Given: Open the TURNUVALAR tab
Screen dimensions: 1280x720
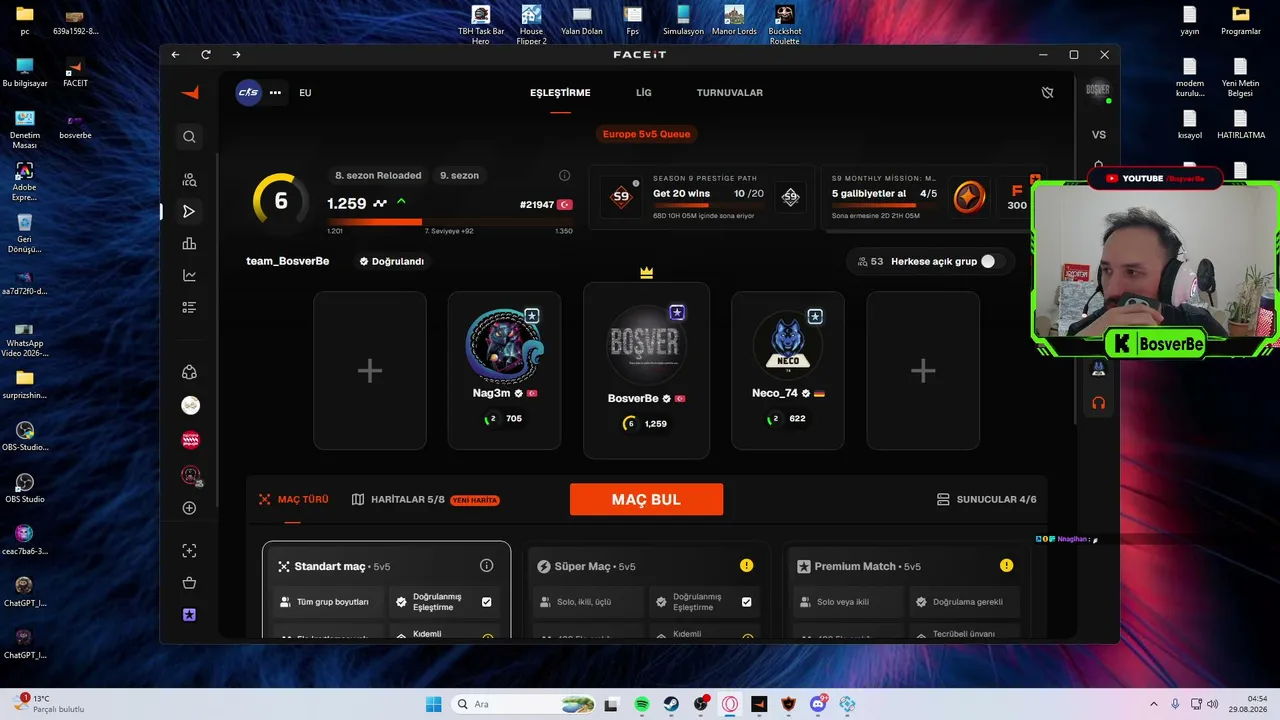Looking at the screenshot, I should pos(730,93).
